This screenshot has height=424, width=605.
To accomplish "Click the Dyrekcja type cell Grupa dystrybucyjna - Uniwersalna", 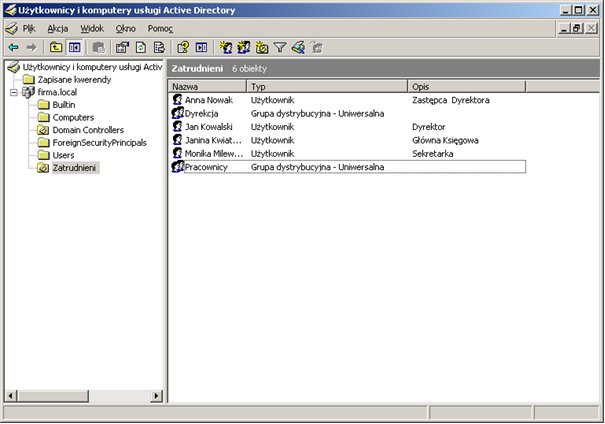I will point(317,113).
